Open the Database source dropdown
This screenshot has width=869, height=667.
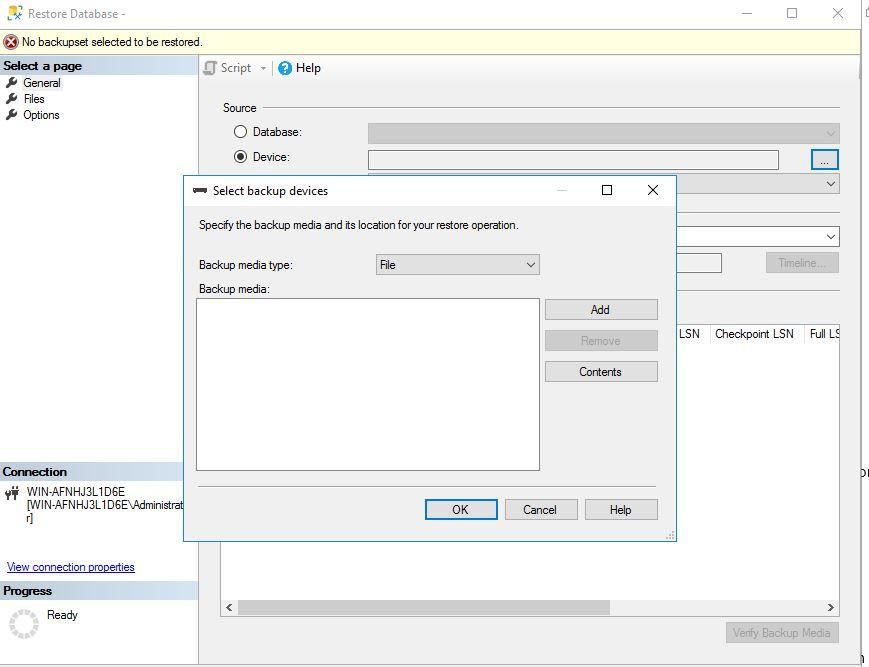[x=604, y=134]
